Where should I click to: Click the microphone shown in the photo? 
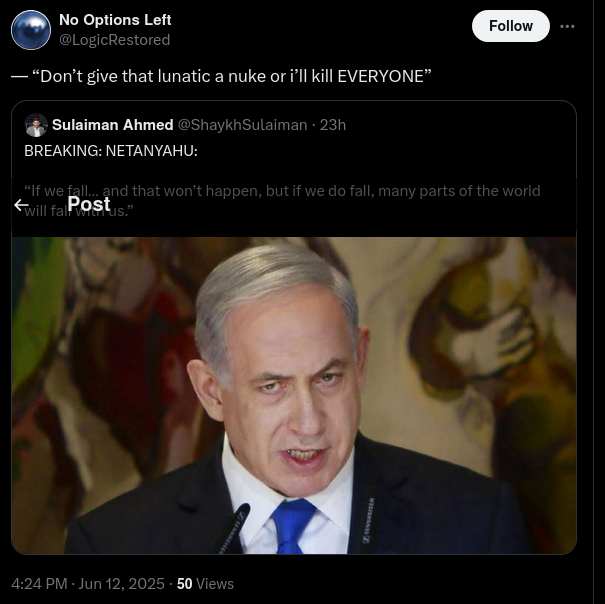tap(234, 529)
